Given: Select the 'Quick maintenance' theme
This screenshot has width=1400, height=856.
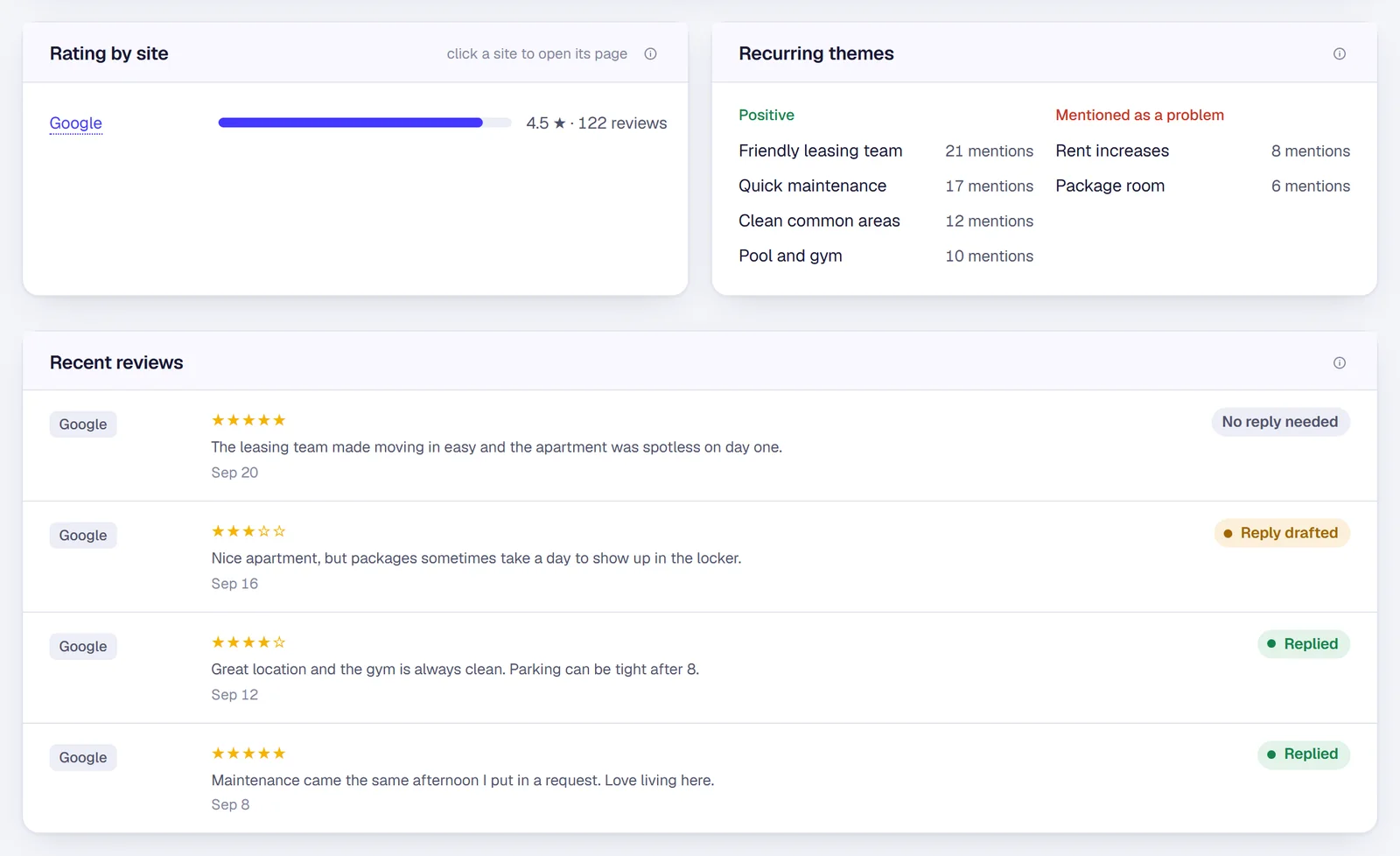Looking at the screenshot, I should pyautogui.click(x=812, y=186).
